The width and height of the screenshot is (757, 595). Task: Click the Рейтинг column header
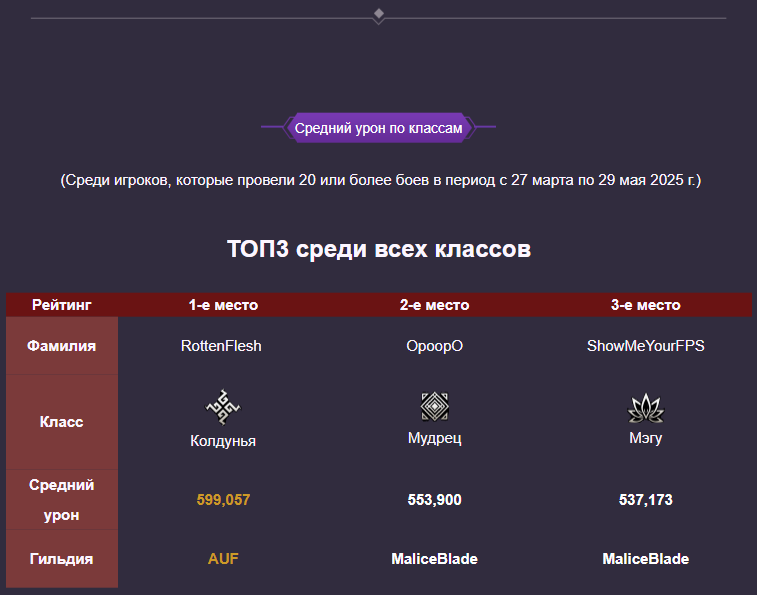click(62, 305)
